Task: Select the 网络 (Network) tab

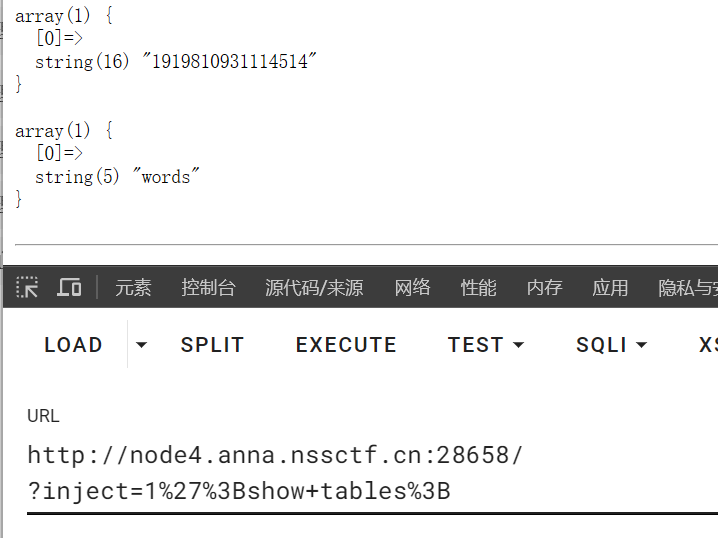Action: [x=413, y=288]
